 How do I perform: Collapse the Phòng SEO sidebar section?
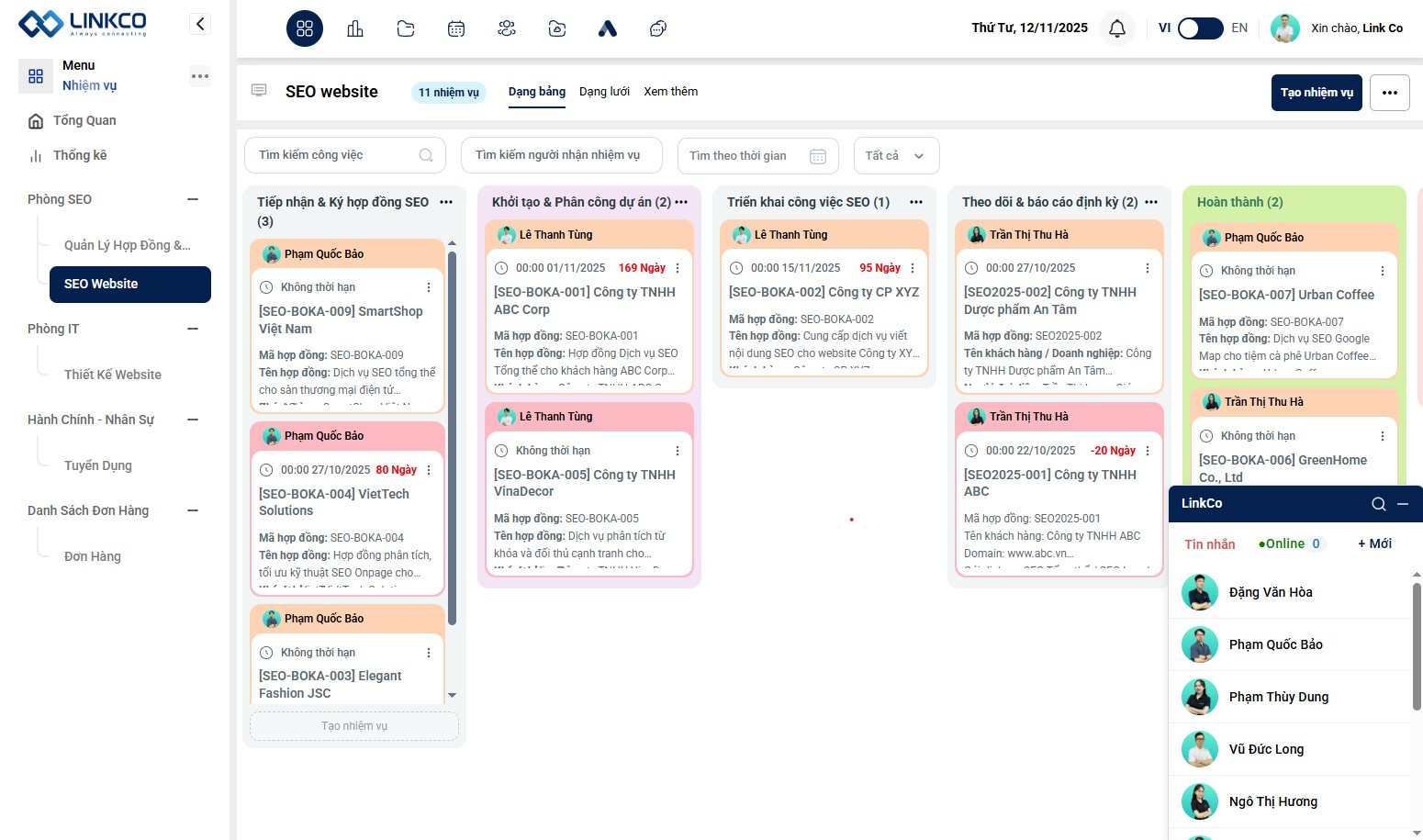(193, 199)
